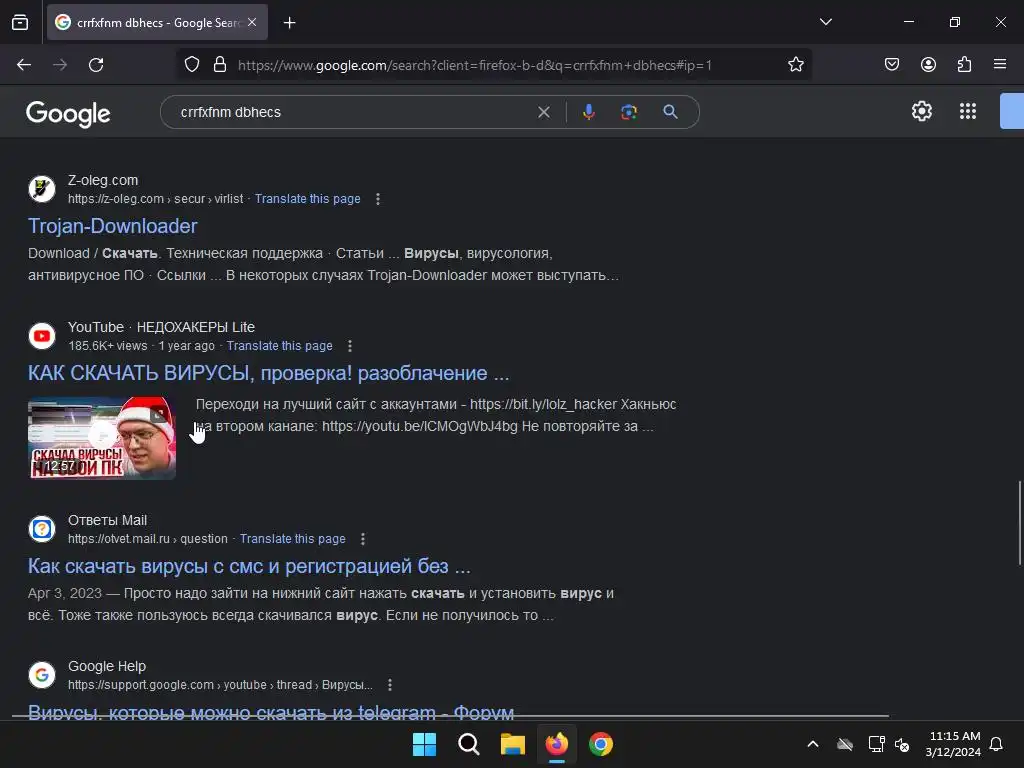The width and height of the screenshot is (1024, 768).
Task: Show hidden system tray icons
Action: pos(812,744)
